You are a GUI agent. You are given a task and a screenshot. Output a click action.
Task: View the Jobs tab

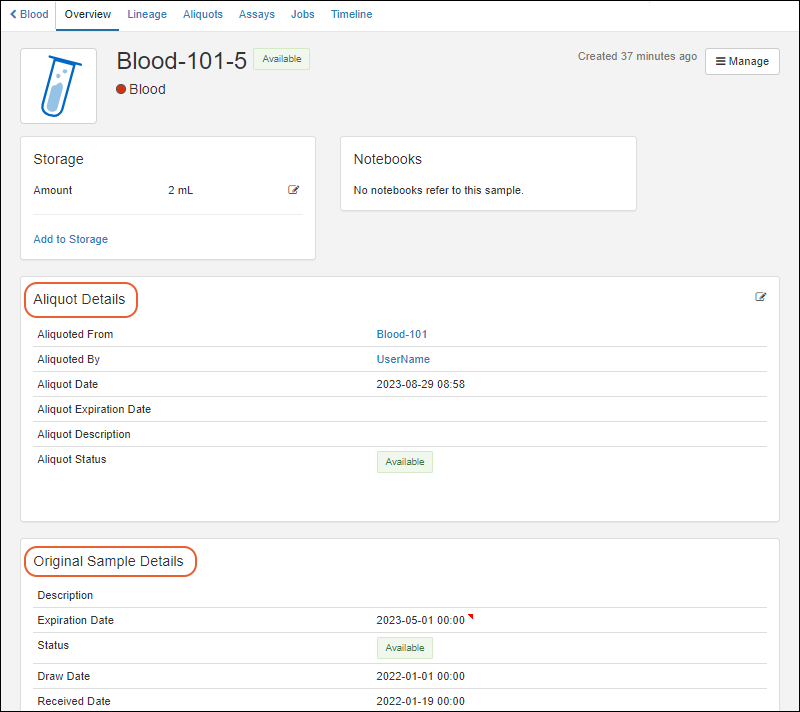[302, 15]
